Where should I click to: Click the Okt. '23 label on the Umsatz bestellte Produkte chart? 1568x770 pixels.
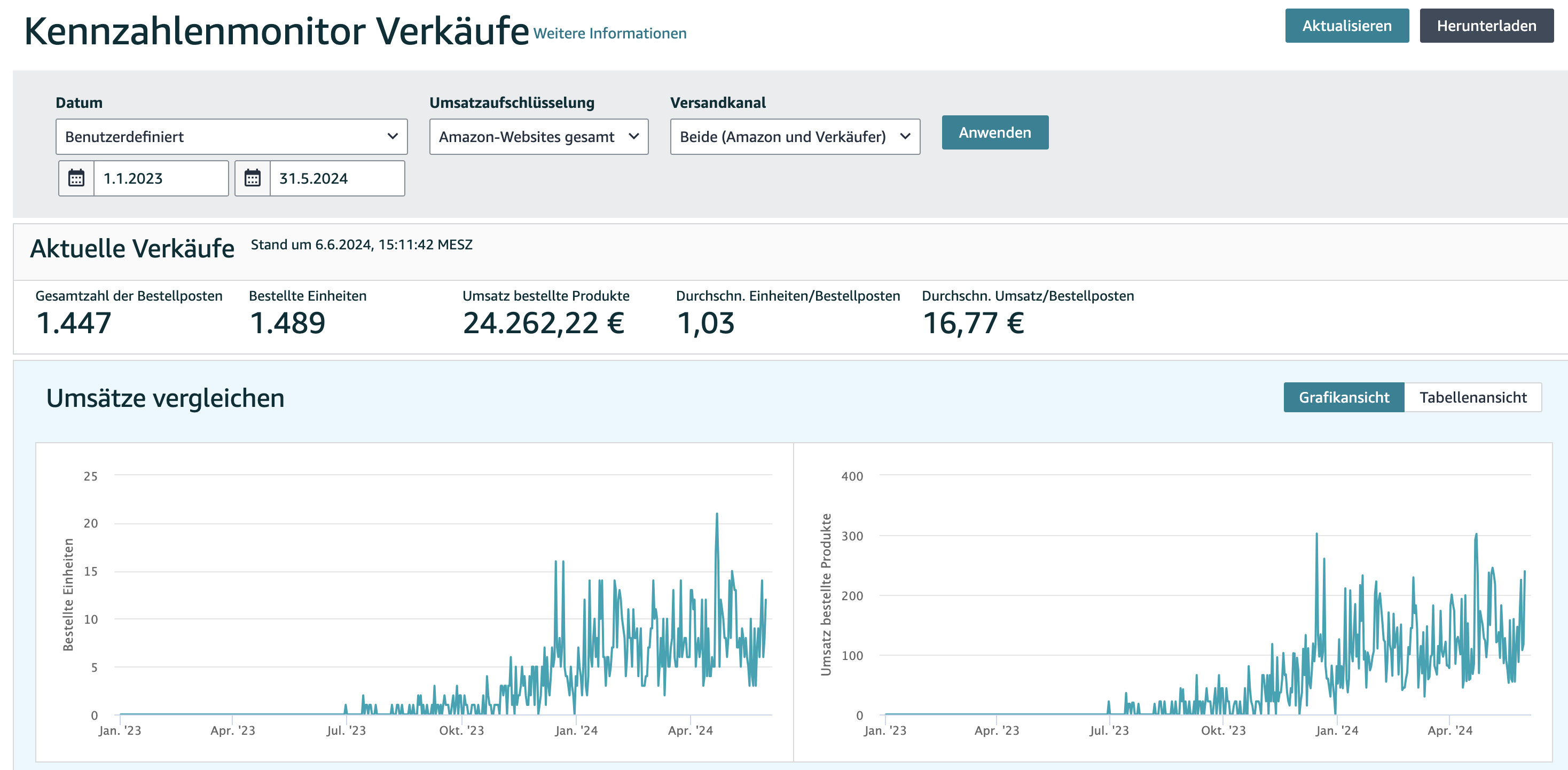(x=1223, y=730)
